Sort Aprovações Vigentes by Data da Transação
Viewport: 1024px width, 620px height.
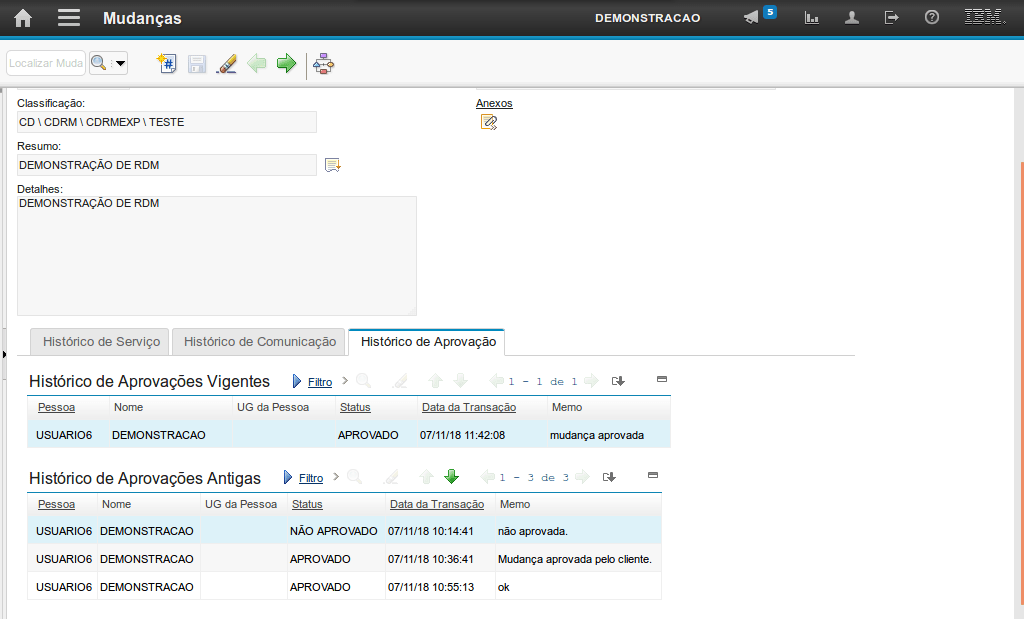469,407
